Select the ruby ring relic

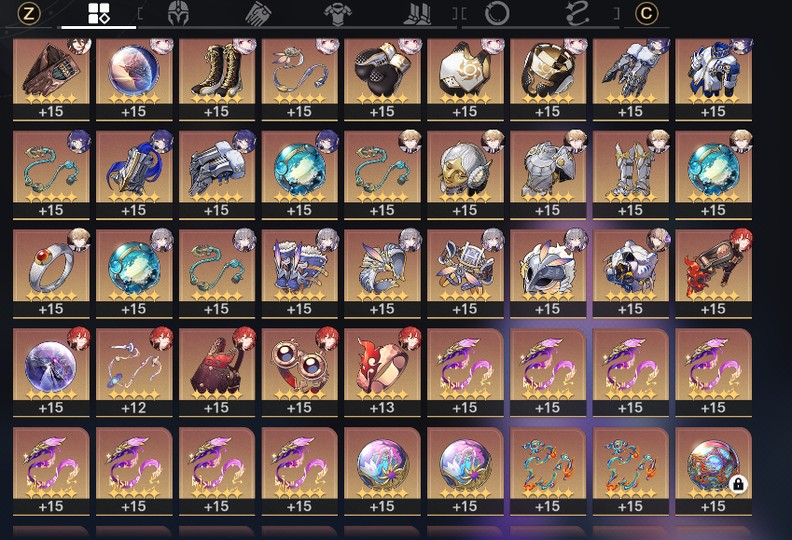(51, 274)
